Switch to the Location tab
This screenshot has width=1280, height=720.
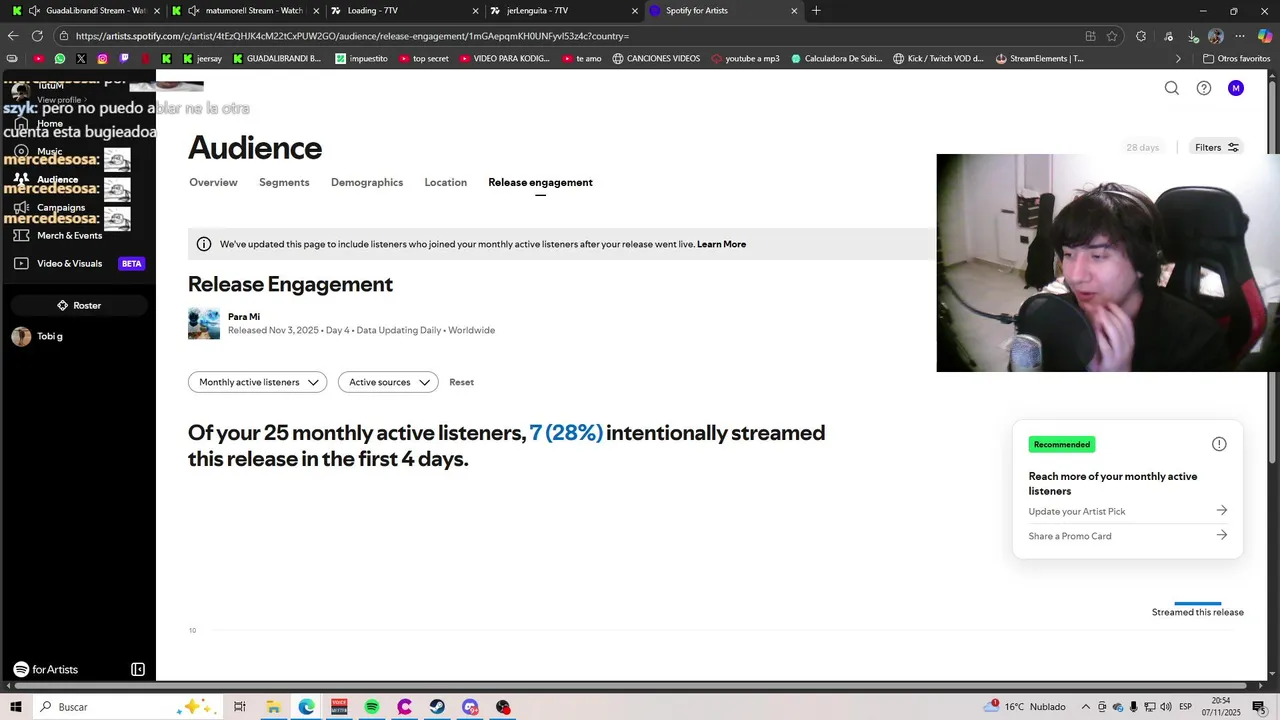click(445, 182)
